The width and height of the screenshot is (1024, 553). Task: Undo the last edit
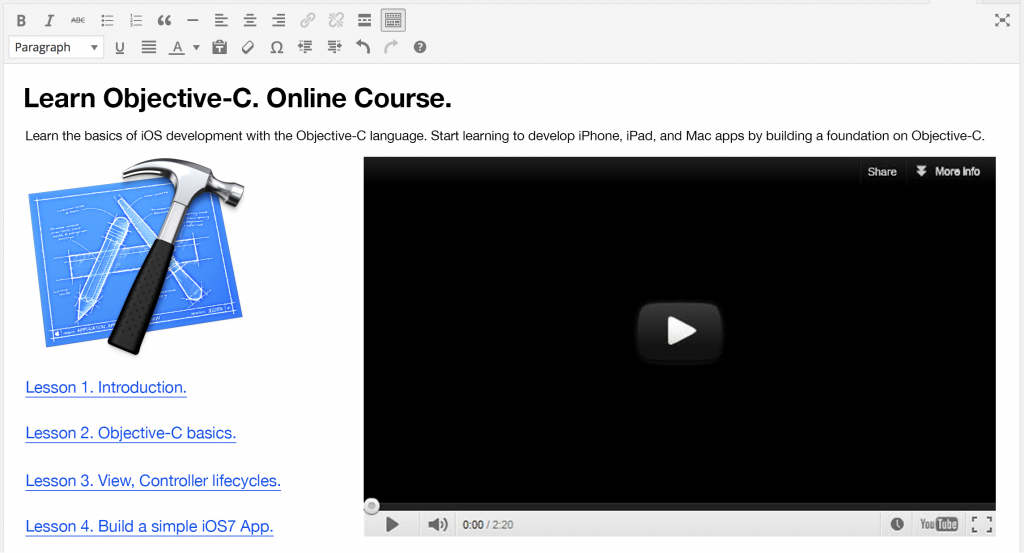363,47
